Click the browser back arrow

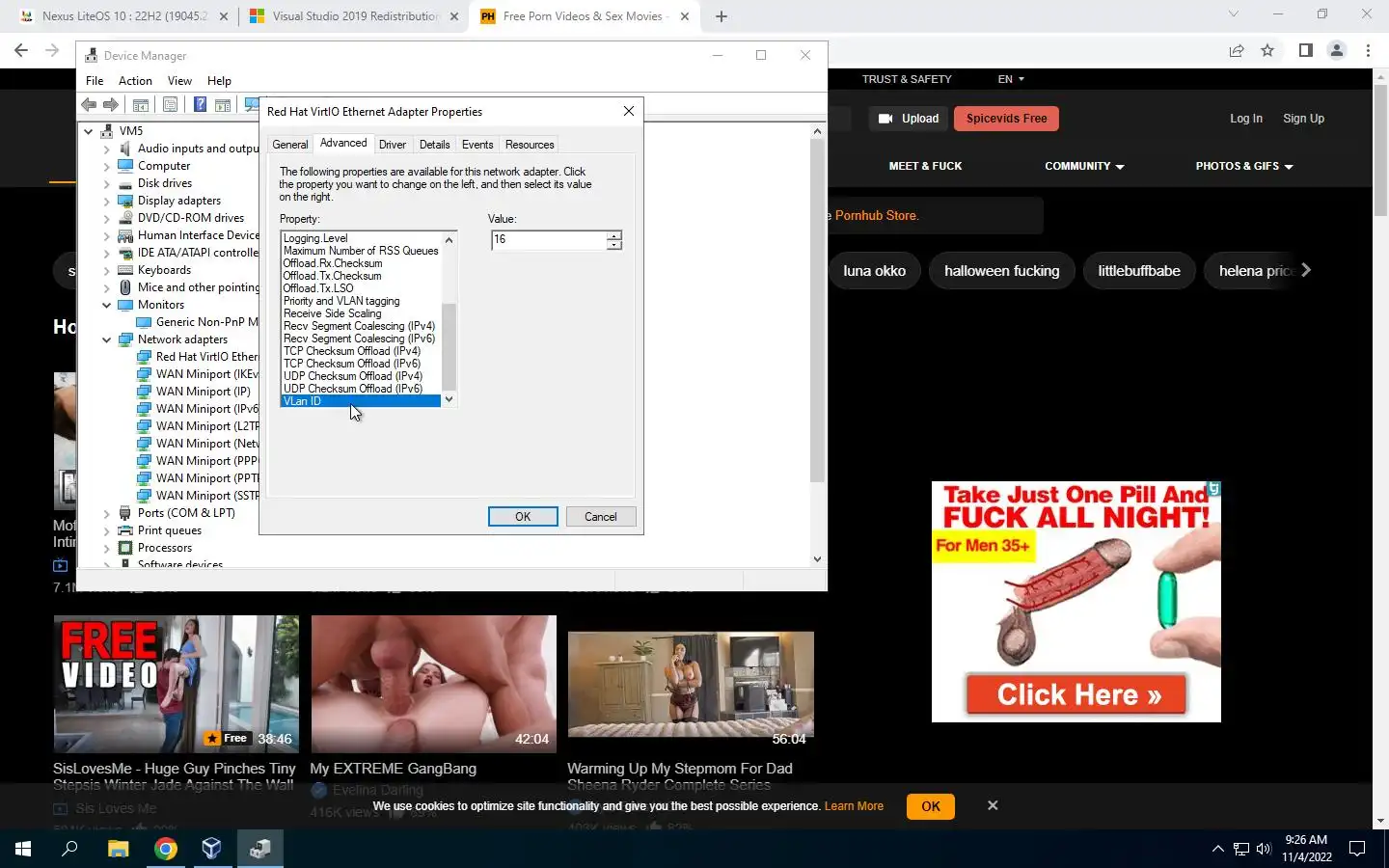click(x=21, y=50)
